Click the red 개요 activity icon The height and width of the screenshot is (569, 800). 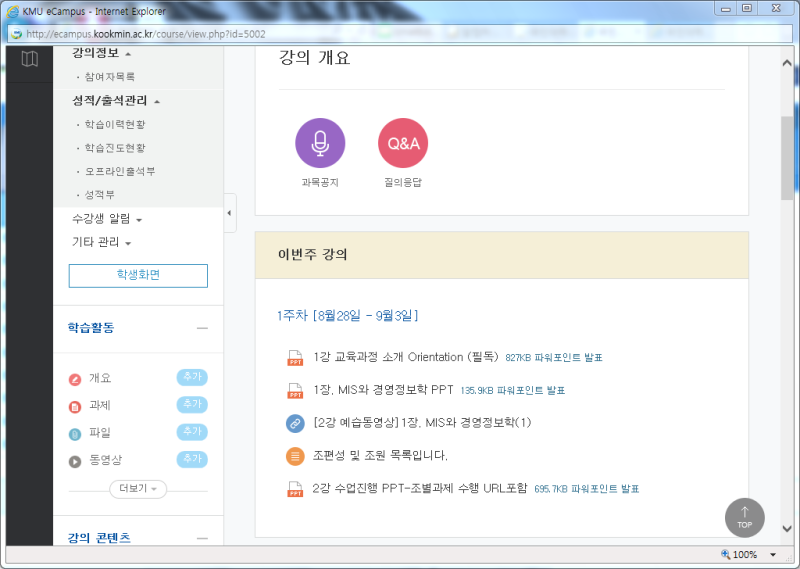[75, 379]
